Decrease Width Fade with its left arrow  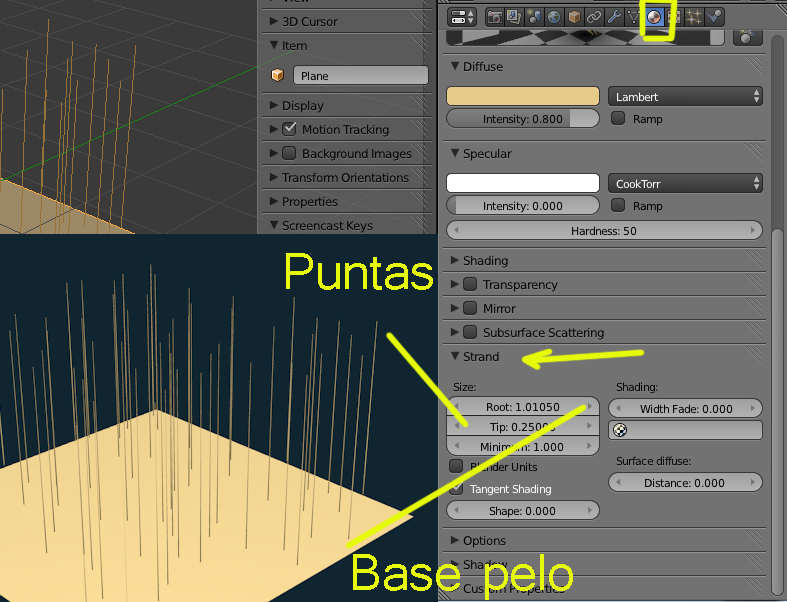618,408
